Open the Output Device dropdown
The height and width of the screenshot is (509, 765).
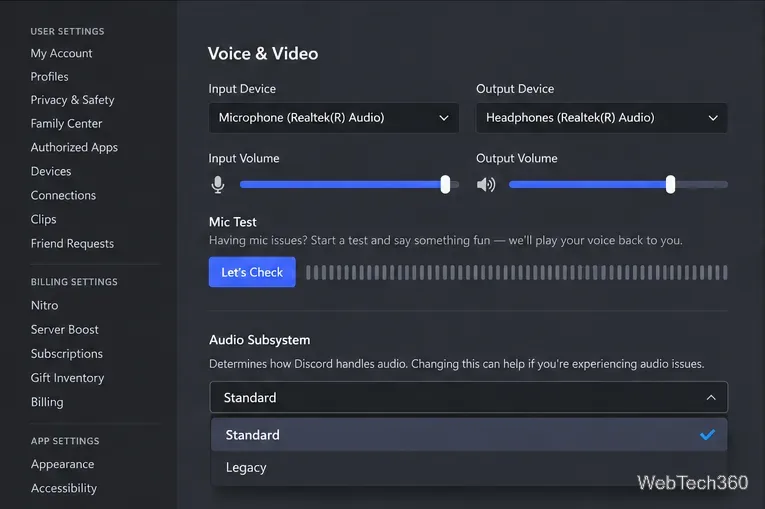602,118
